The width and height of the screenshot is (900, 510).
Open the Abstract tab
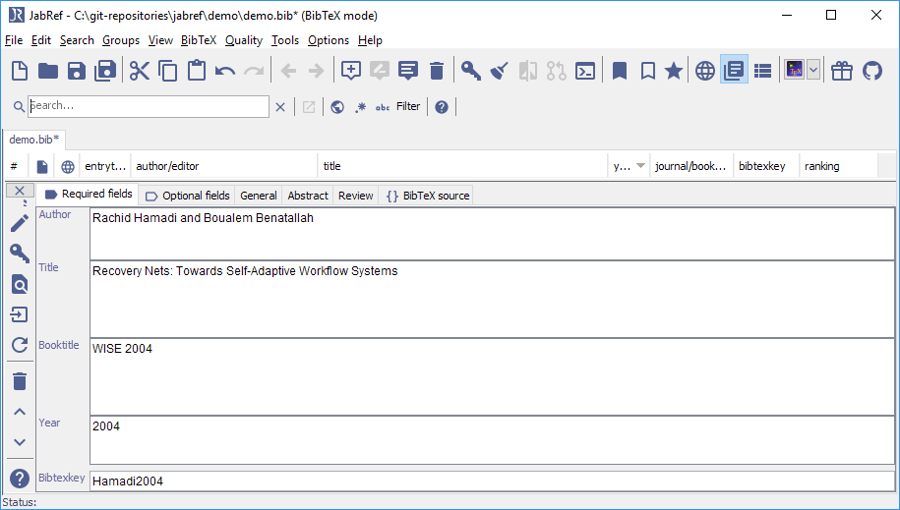308,196
